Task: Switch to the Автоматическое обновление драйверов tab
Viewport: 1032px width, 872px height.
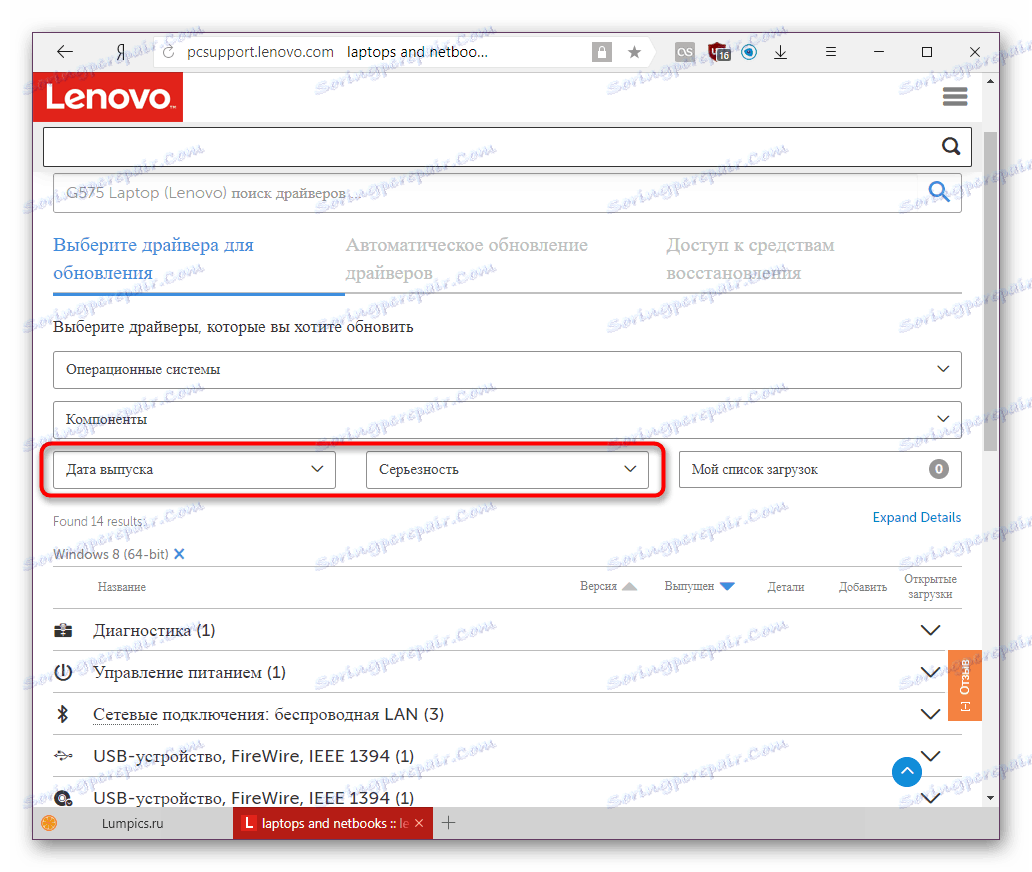Action: pos(467,258)
